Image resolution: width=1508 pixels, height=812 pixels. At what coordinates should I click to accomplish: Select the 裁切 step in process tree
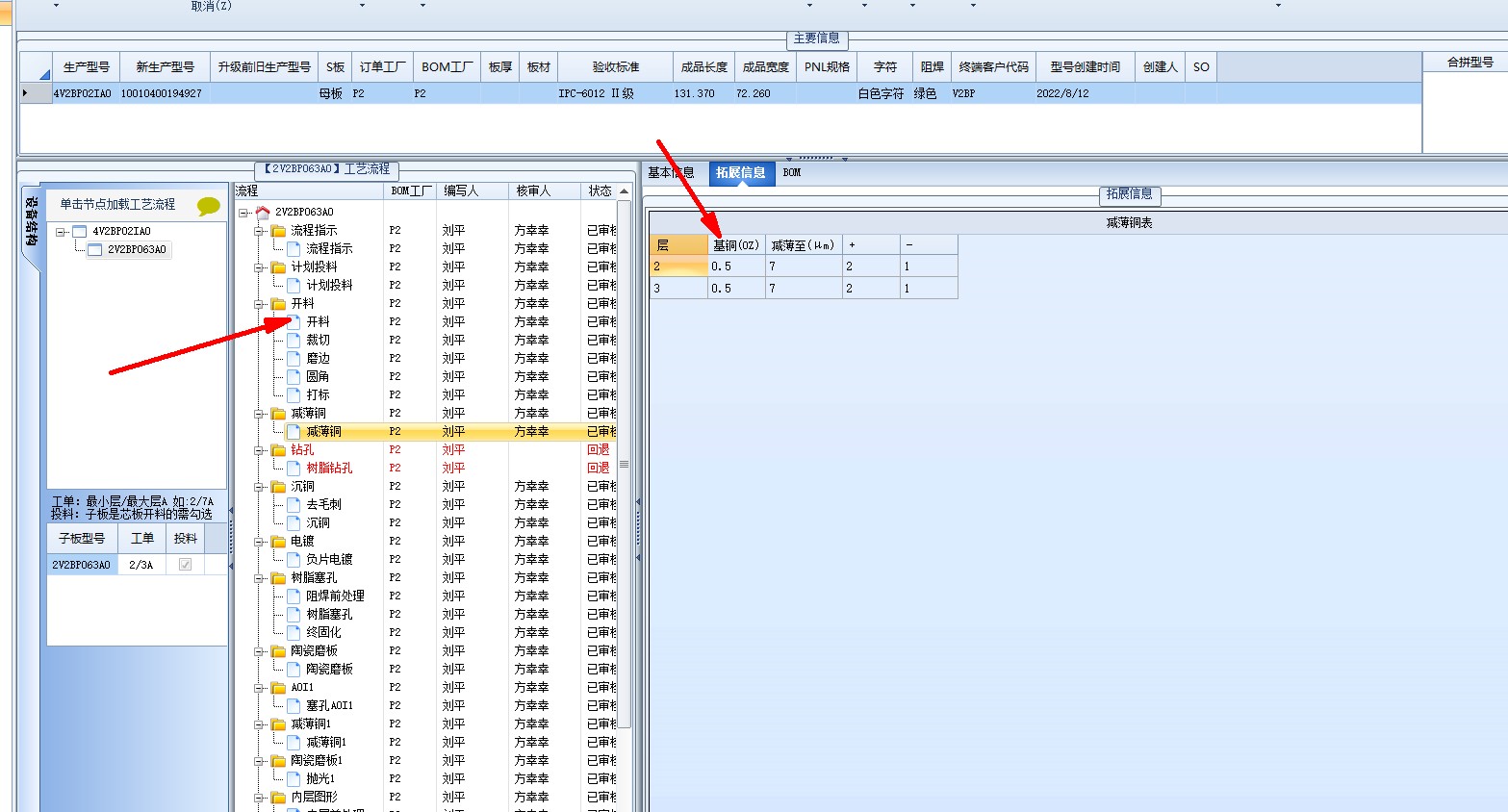[318, 340]
